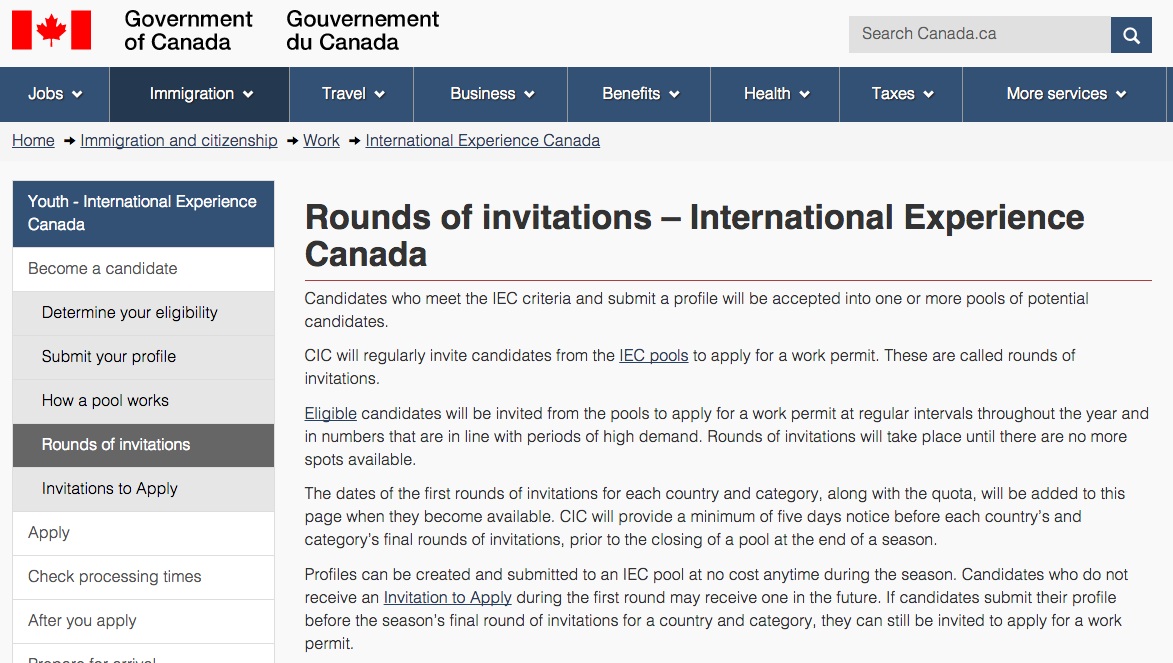The width and height of the screenshot is (1173, 663).
Task: Open the More services menu
Action: point(1065,94)
